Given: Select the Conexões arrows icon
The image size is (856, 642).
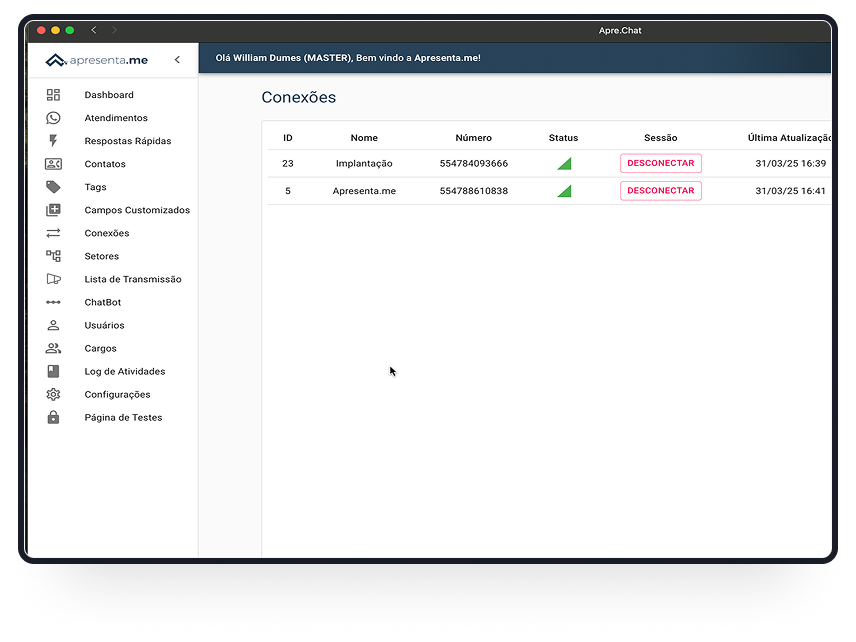Looking at the screenshot, I should coord(53,233).
